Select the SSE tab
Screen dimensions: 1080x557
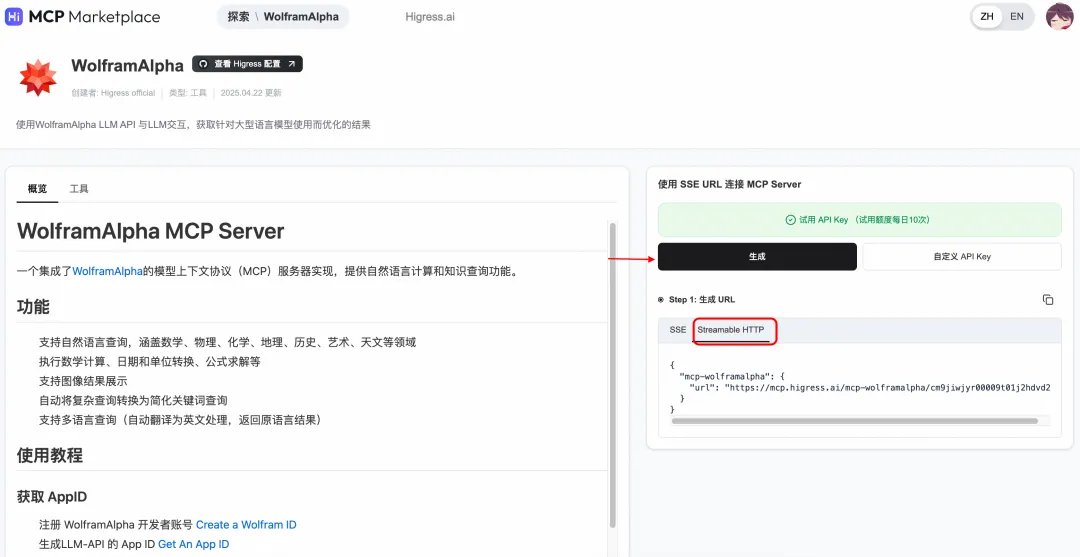tap(678, 330)
